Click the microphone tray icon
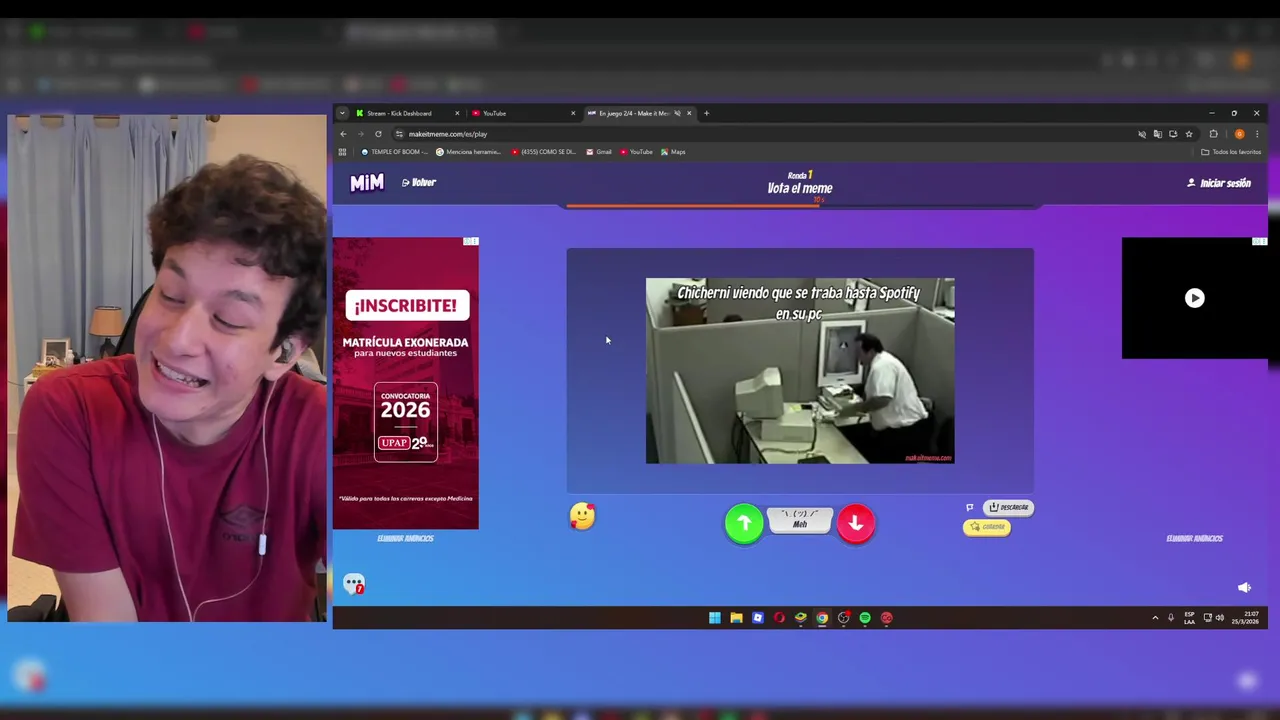Image resolution: width=1280 pixels, height=720 pixels. (x=1171, y=618)
